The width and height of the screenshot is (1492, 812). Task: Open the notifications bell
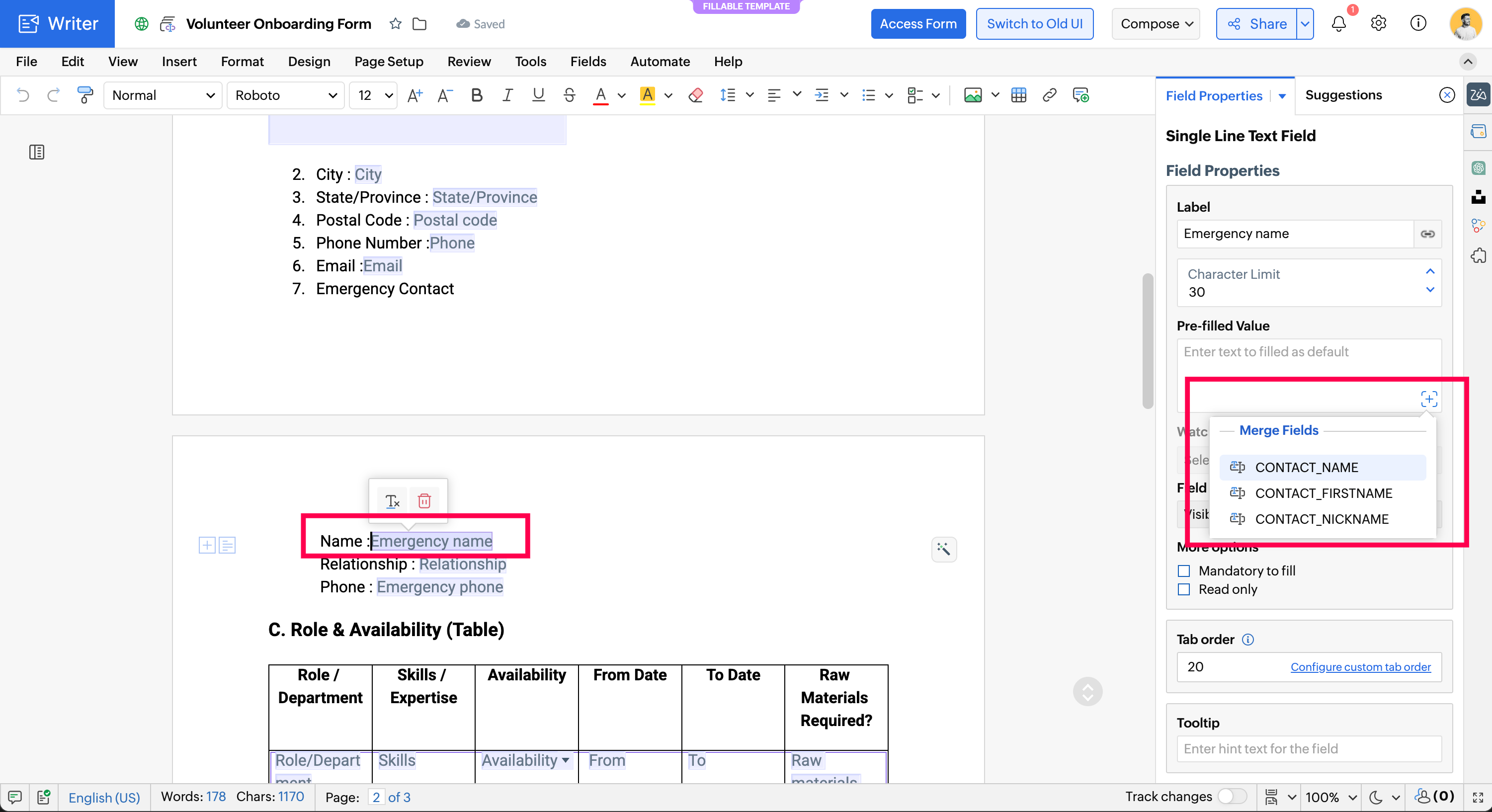[x=1338, y=24]
